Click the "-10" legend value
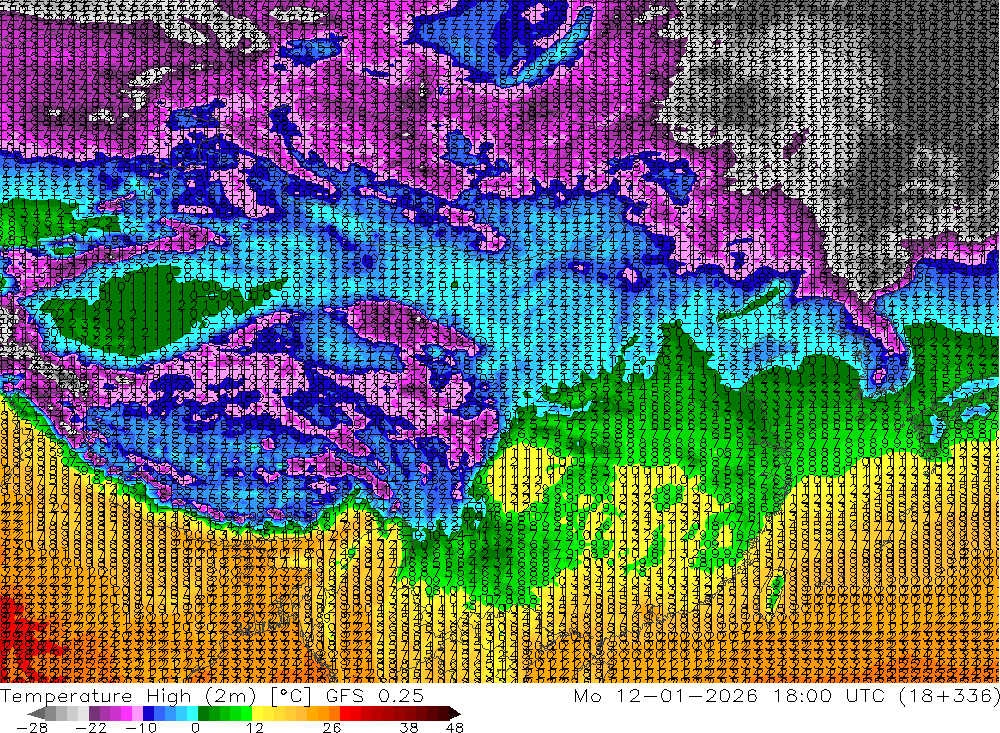The width and height of the screenshot is (1000, 733). [x=140, y=727]
